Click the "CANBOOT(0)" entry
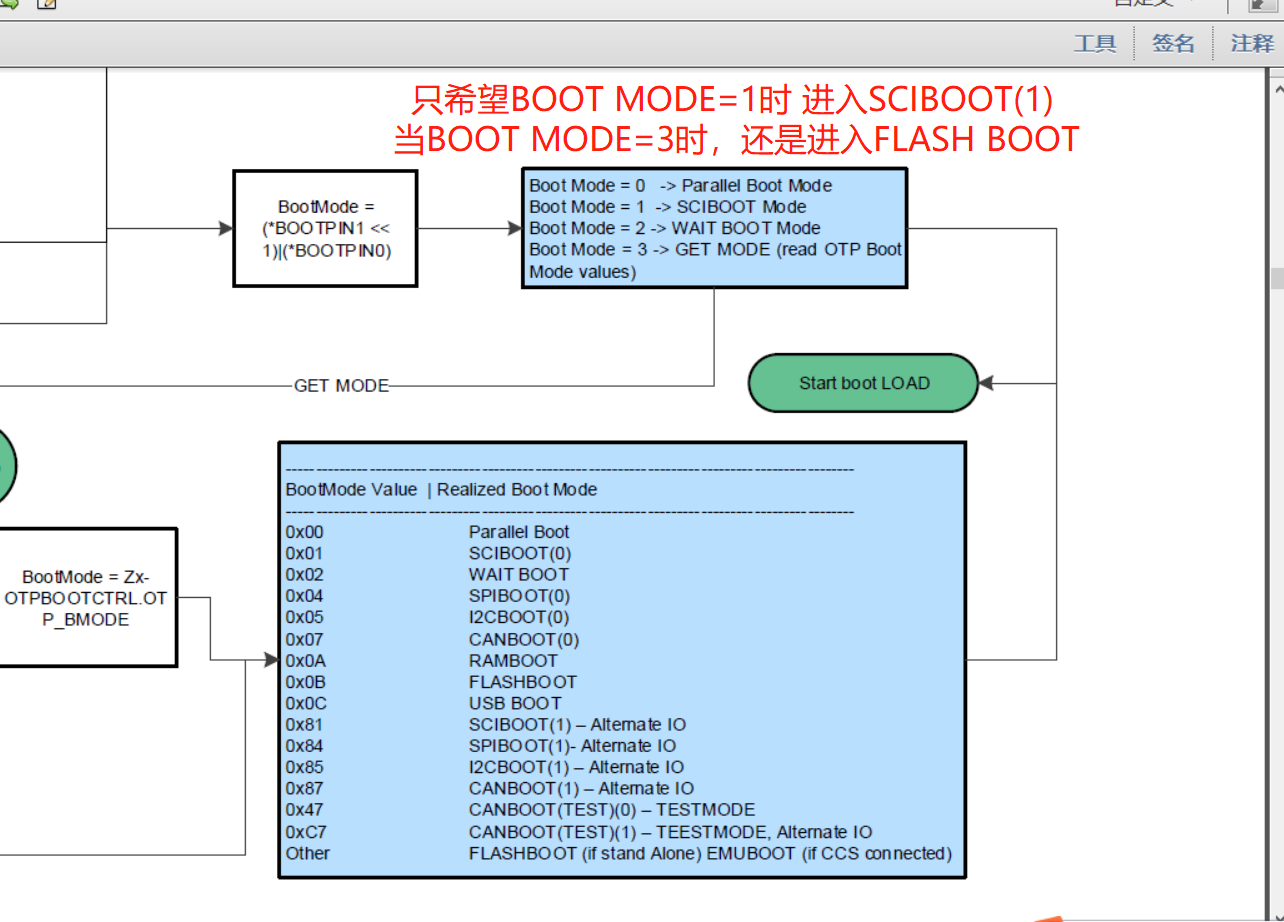Viewport: 1284px width, 922px height. tap(524, 639)
